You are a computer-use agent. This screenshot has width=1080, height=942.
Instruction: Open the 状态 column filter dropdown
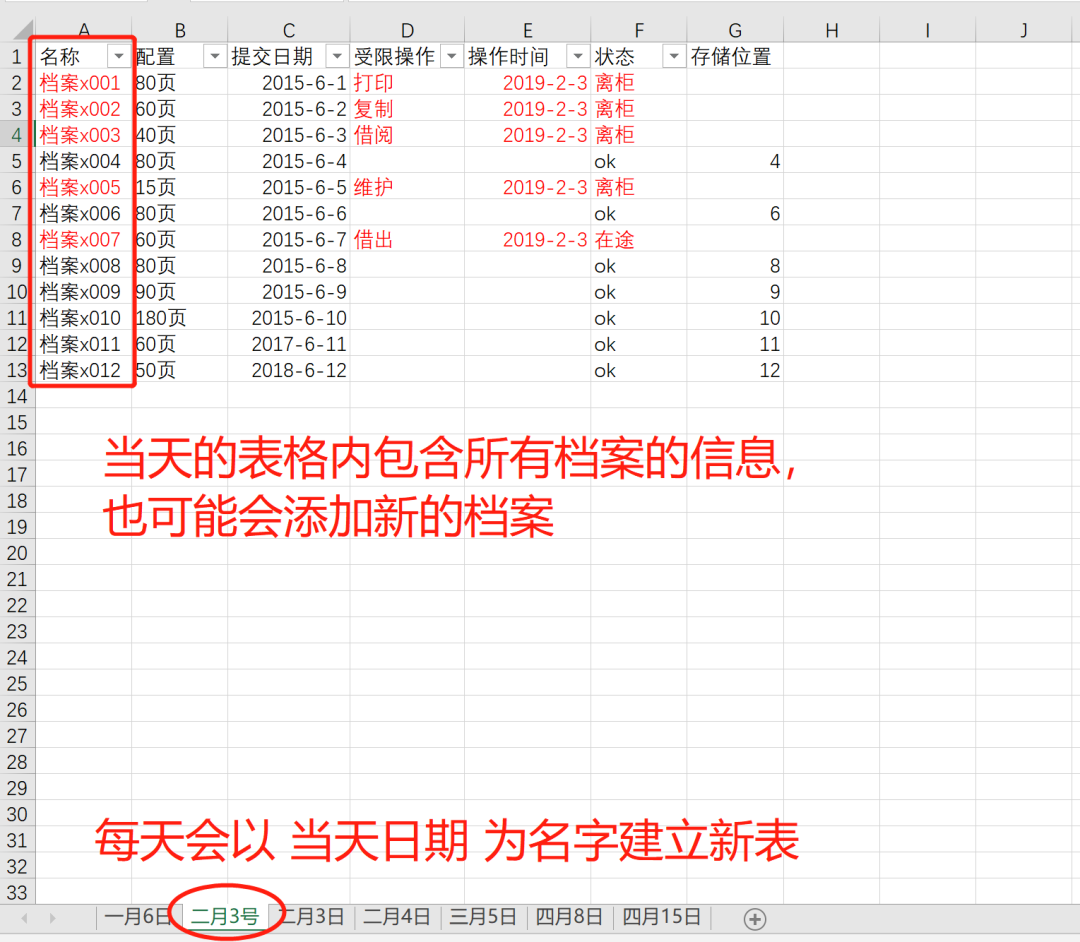pyautogui.click(x=674, y=56)
